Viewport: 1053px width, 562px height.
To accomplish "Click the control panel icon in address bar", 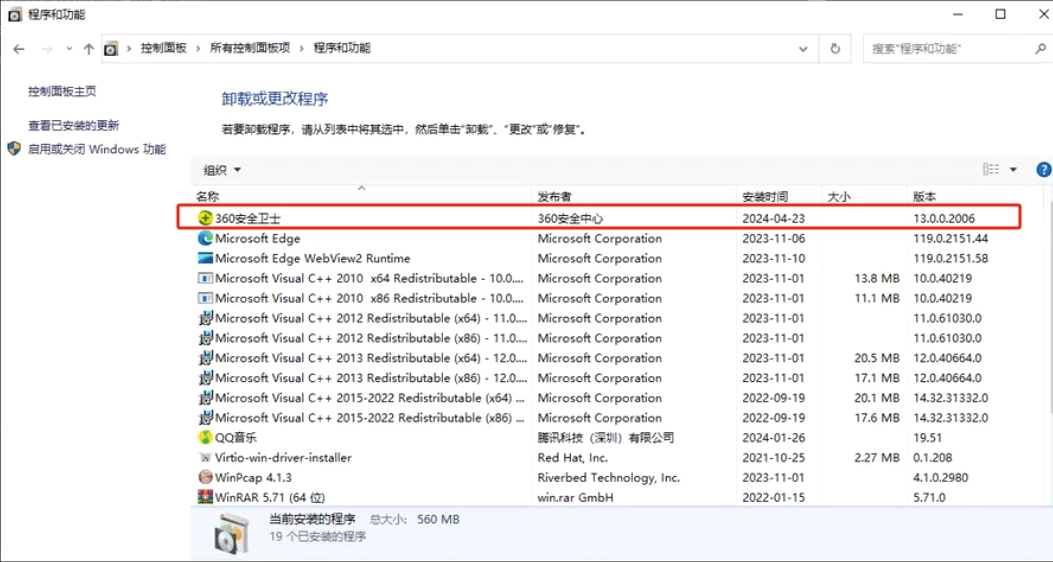I will [111, 48].
